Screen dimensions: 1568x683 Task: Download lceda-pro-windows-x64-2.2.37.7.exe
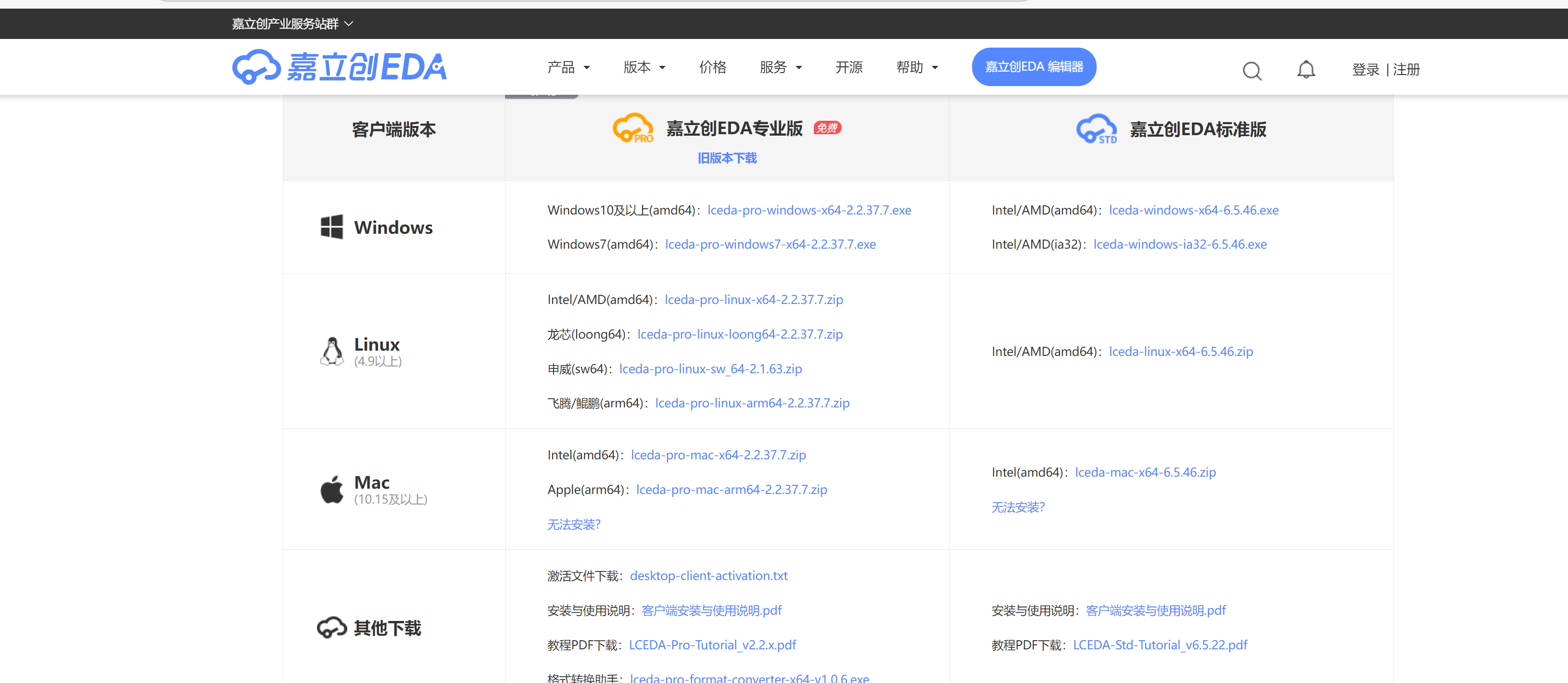809,210
